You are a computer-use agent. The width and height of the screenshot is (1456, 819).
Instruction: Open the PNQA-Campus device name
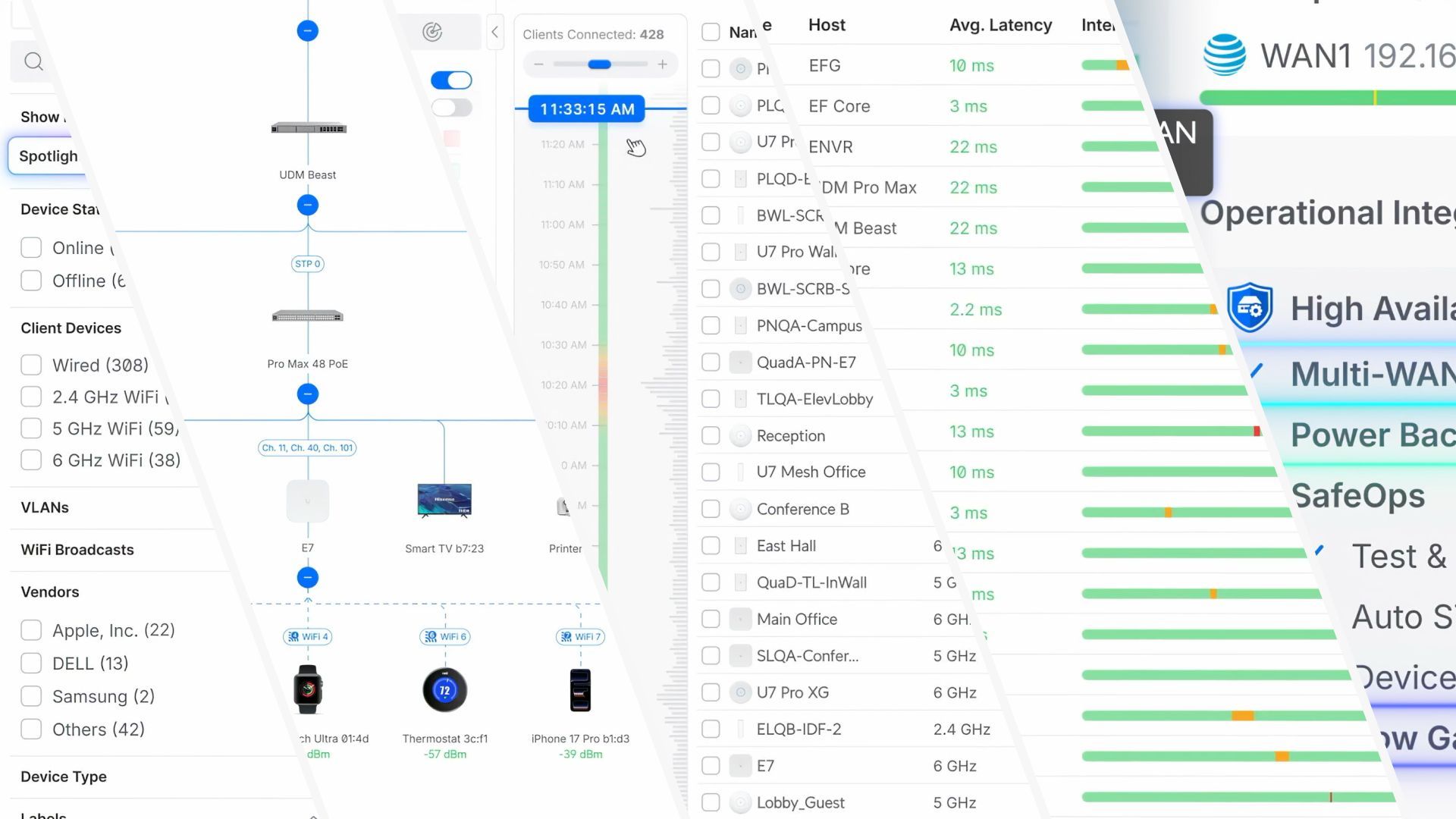[809, 326]
